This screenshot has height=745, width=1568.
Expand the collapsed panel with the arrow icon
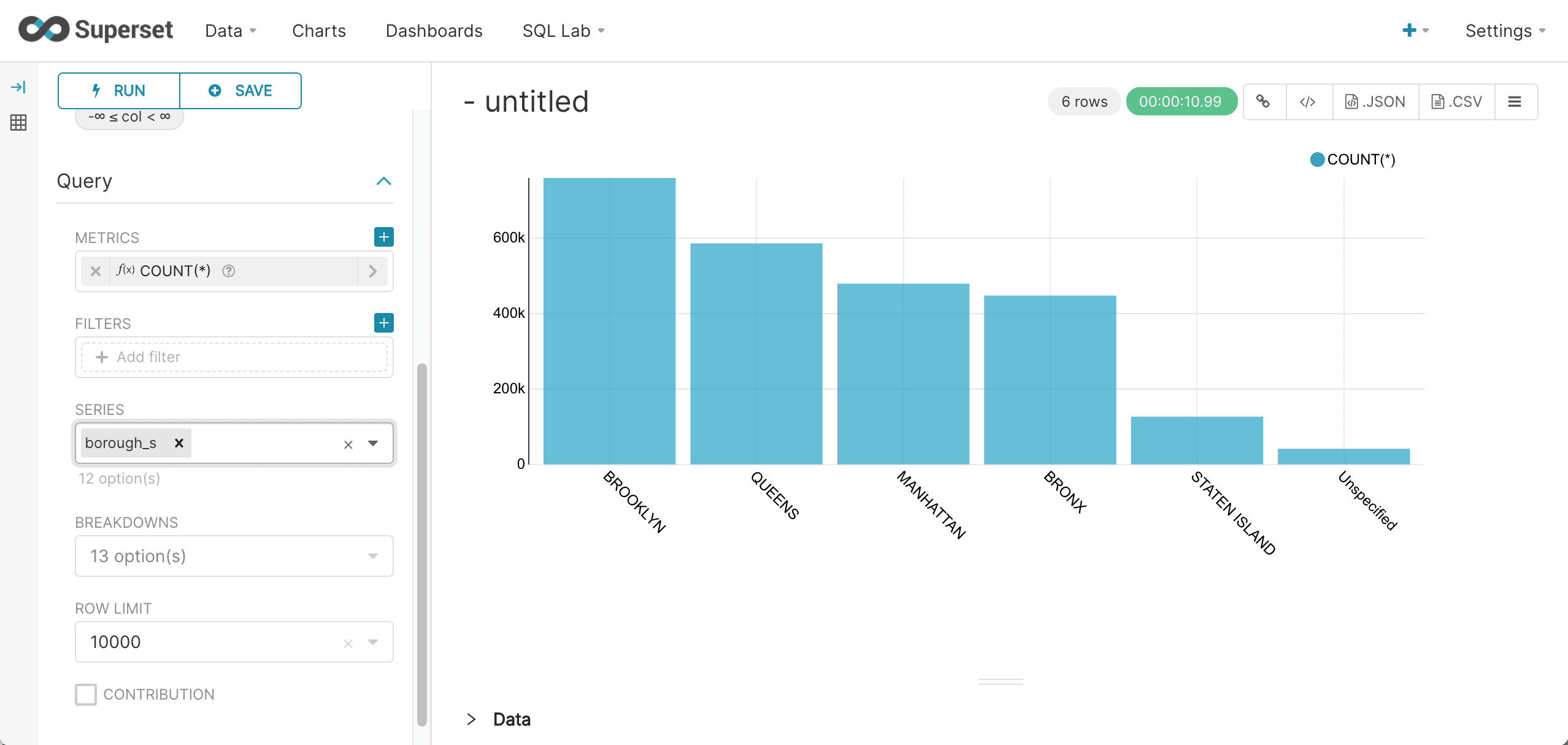(18, 87)
